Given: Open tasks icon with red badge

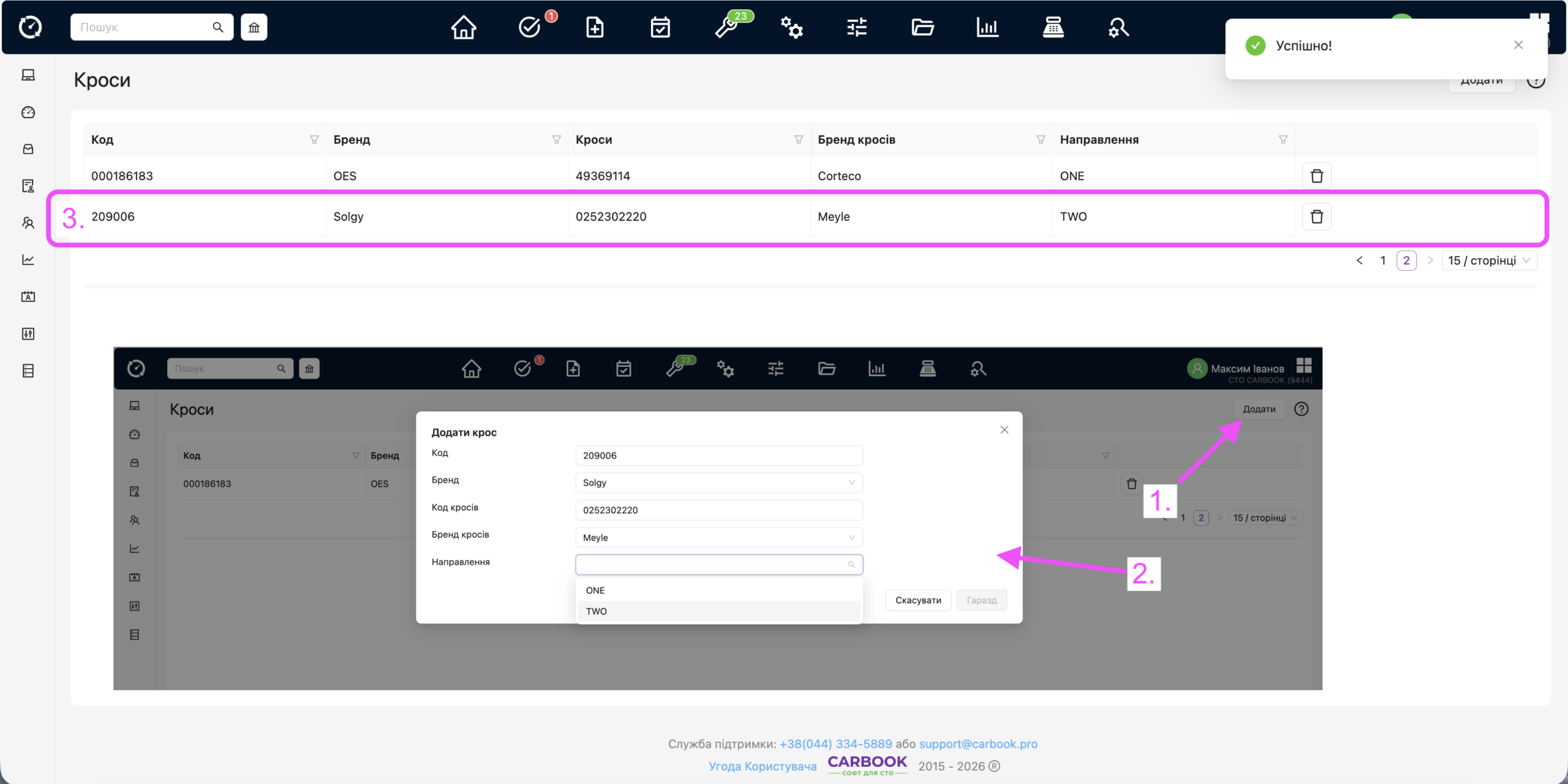Looking at the screenshot, I should (530, 28).
